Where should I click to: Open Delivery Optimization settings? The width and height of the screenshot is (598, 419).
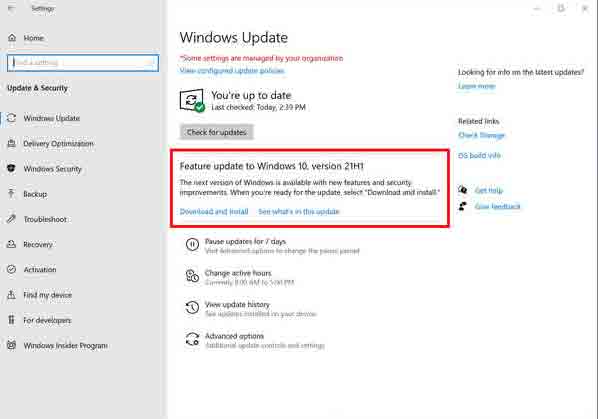(x=58, y=144)
